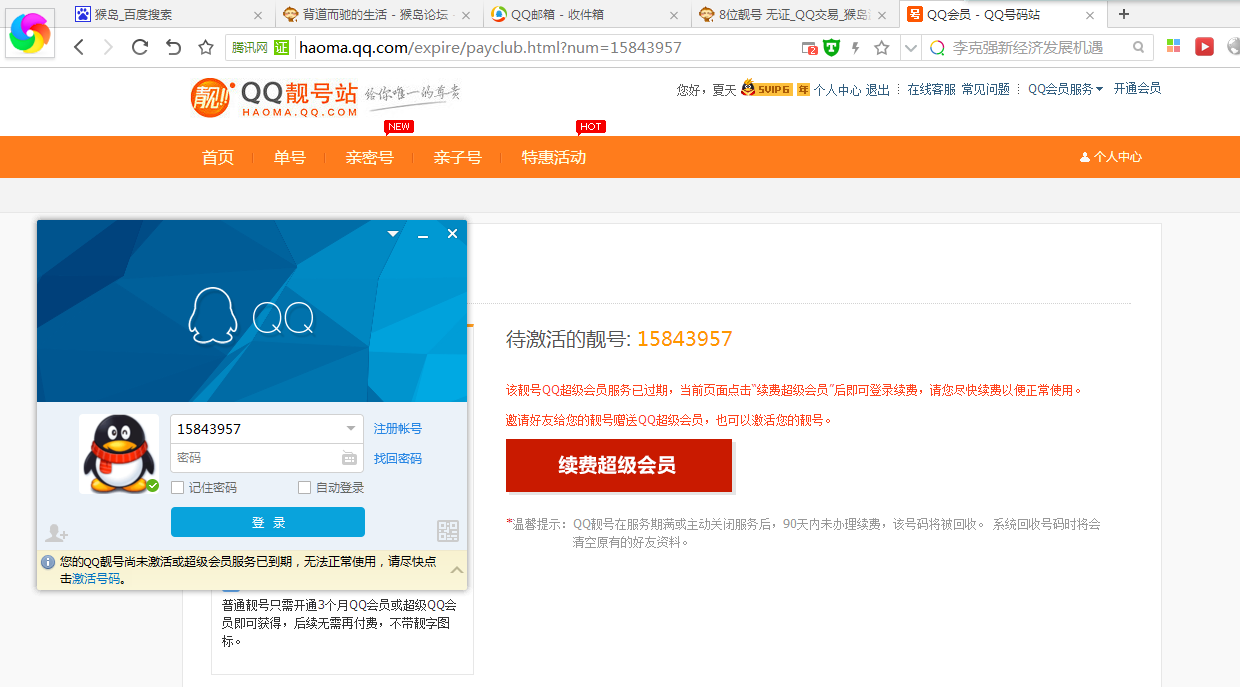Click the 找回密码 link
Viewport: 1240px width, 687px height.
pyautogui.click(x=398, y=459)
